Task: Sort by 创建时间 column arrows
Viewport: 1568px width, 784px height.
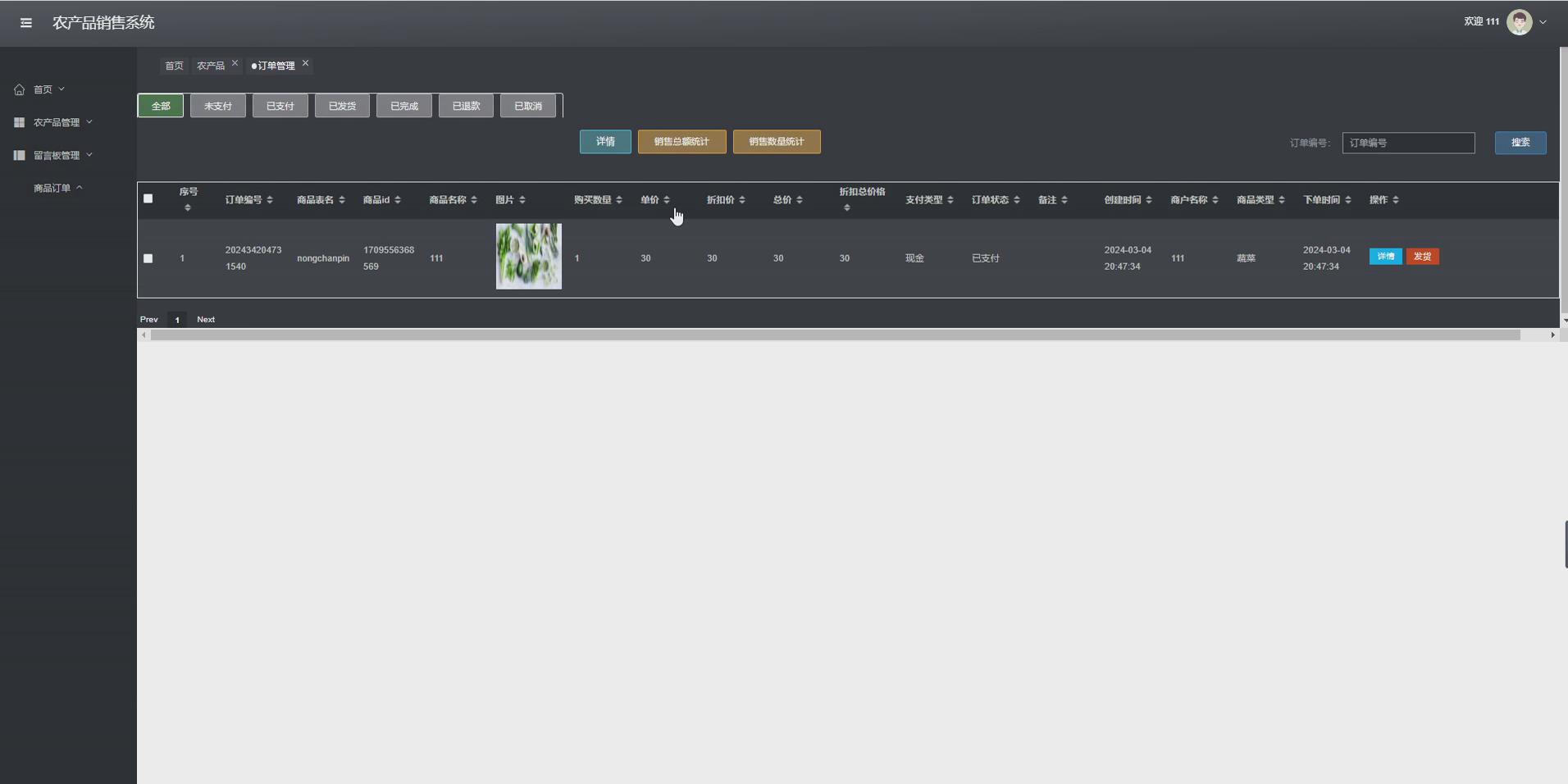Action: click(1149, 200)
